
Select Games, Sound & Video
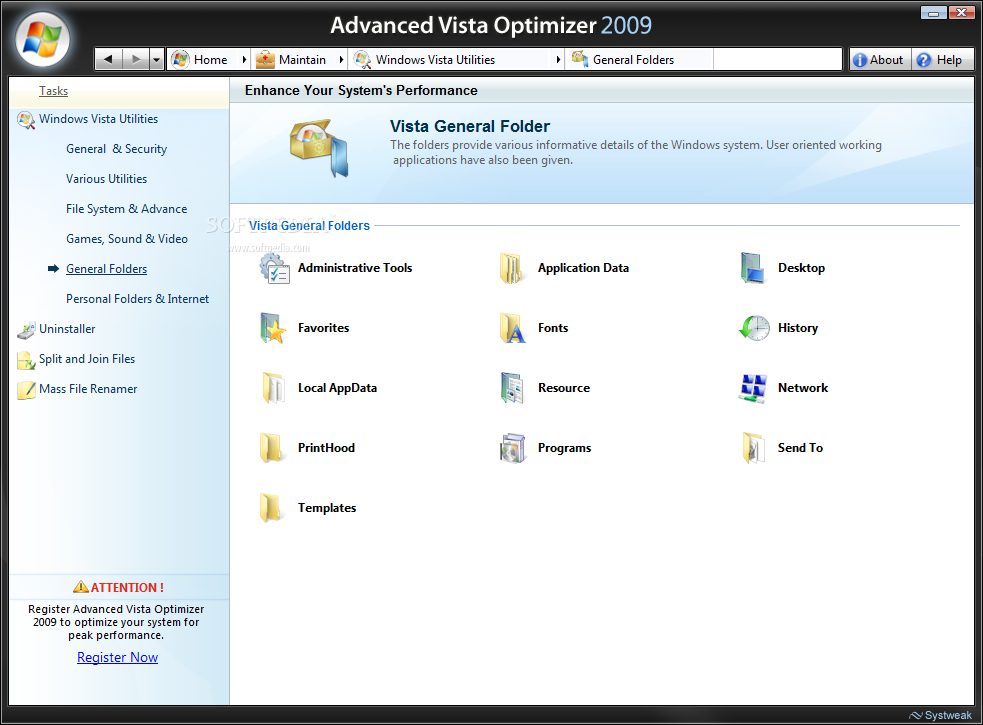[127, 239]
